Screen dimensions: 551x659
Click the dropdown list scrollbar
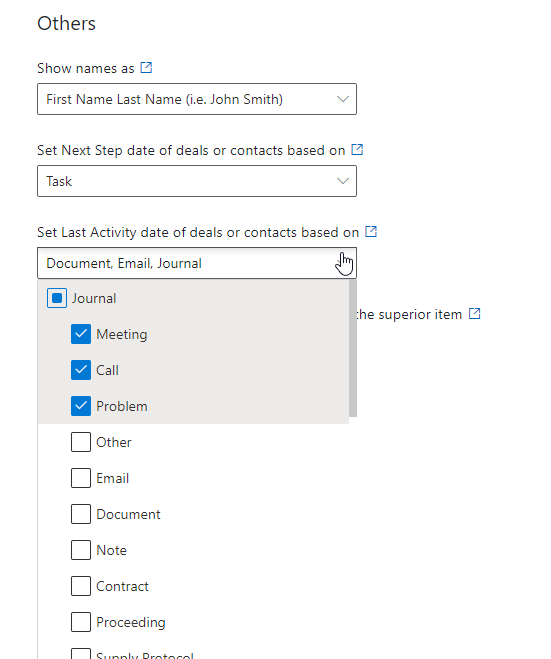(353, 348)
